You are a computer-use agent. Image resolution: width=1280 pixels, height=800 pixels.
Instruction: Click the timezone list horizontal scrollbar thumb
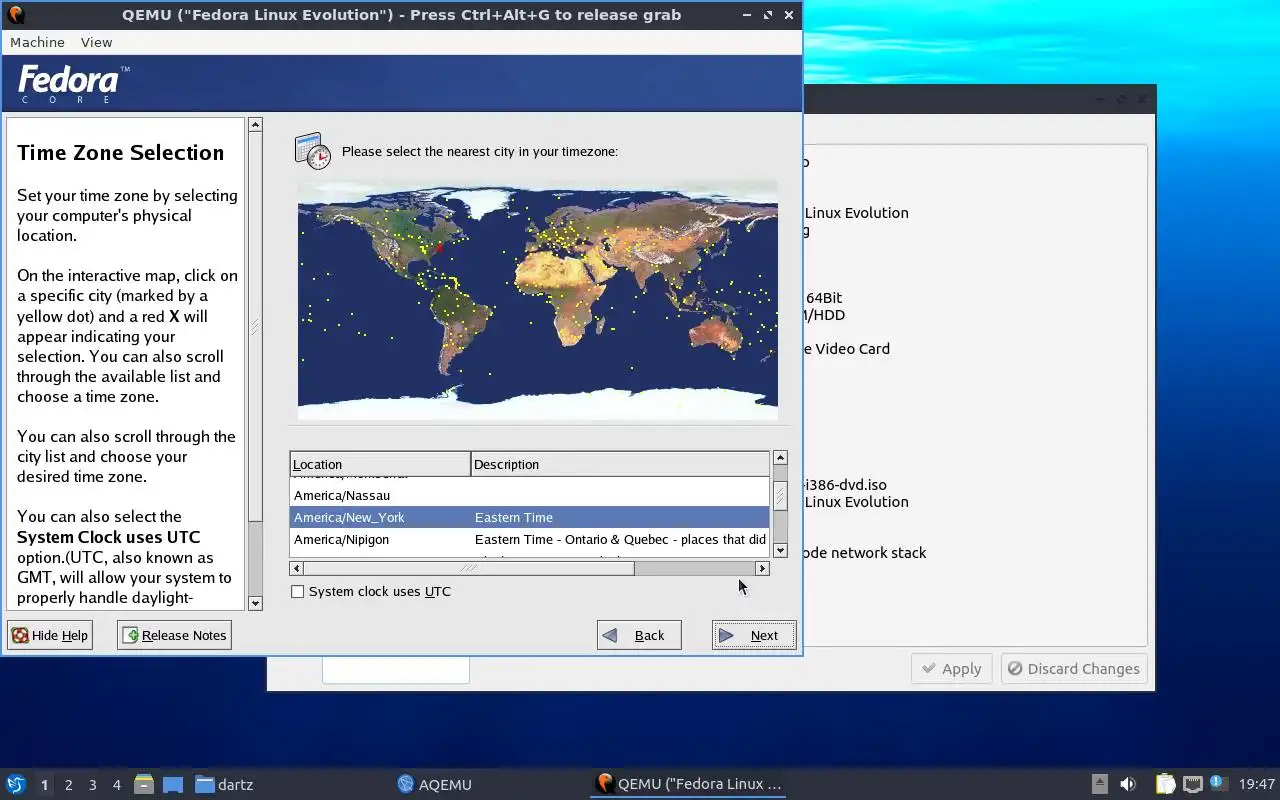pos(468,568)
